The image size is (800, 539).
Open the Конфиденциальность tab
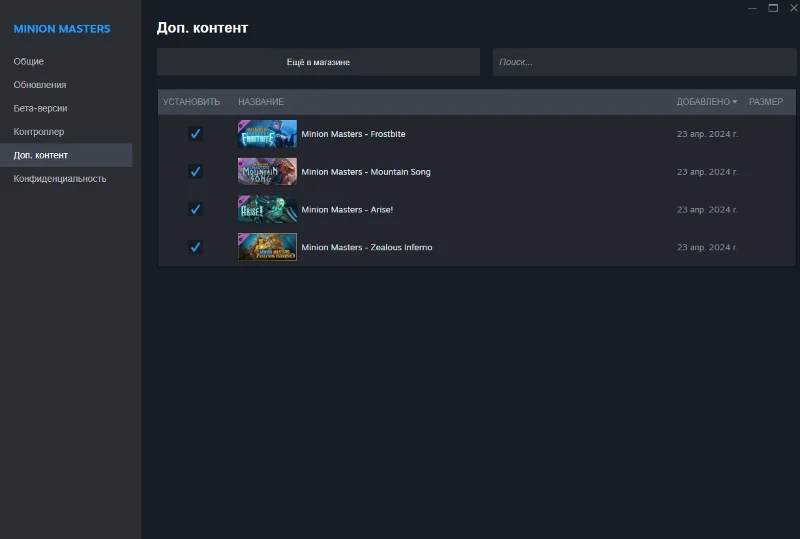coord(60,179)
